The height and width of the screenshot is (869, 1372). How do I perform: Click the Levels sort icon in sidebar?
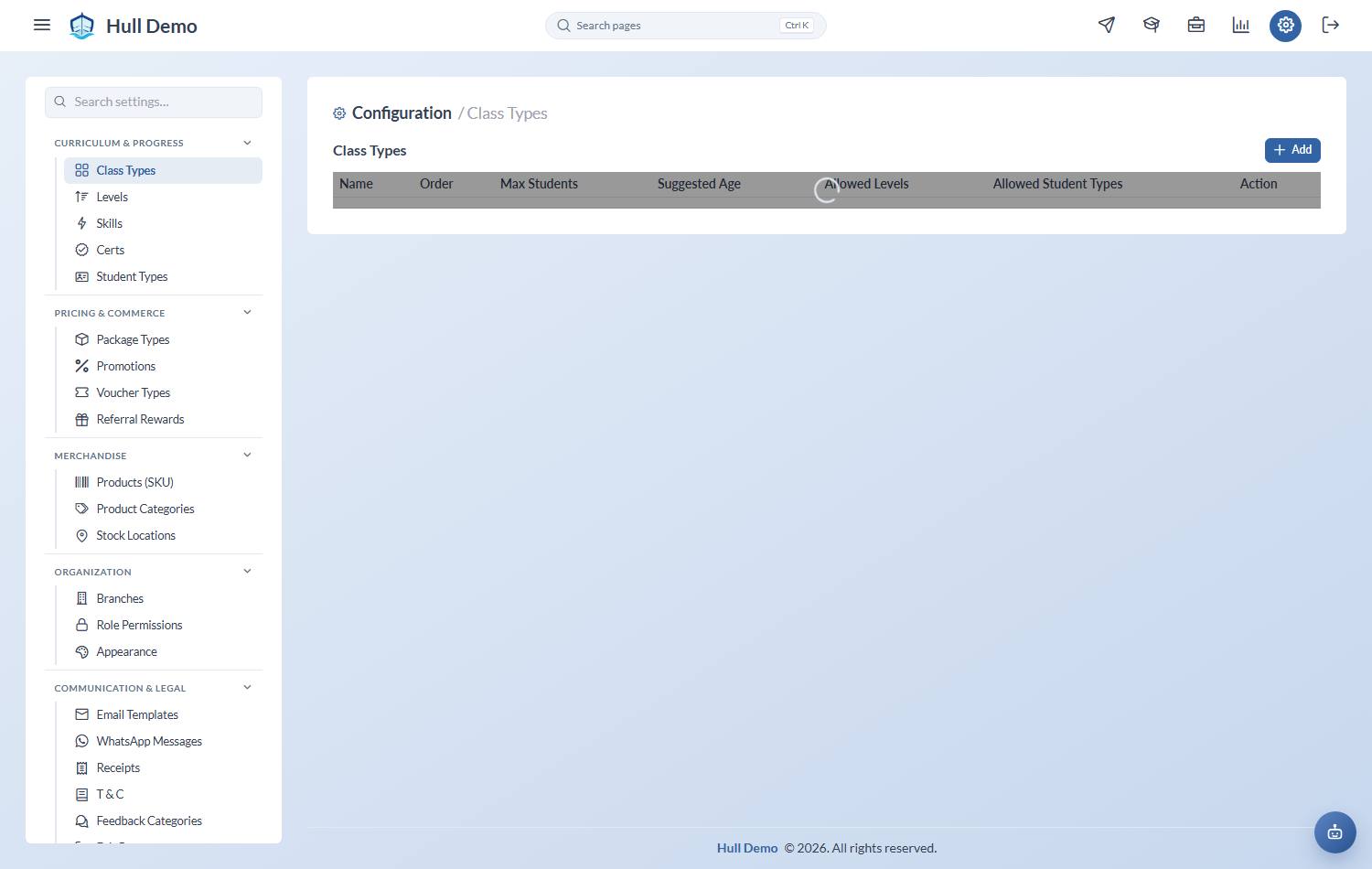[81, 197]
